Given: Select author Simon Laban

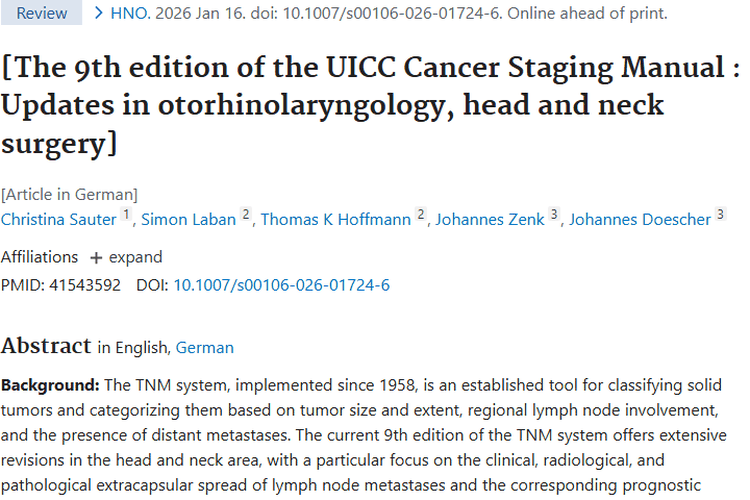Looking at the screenshot, I should point(188,219).
